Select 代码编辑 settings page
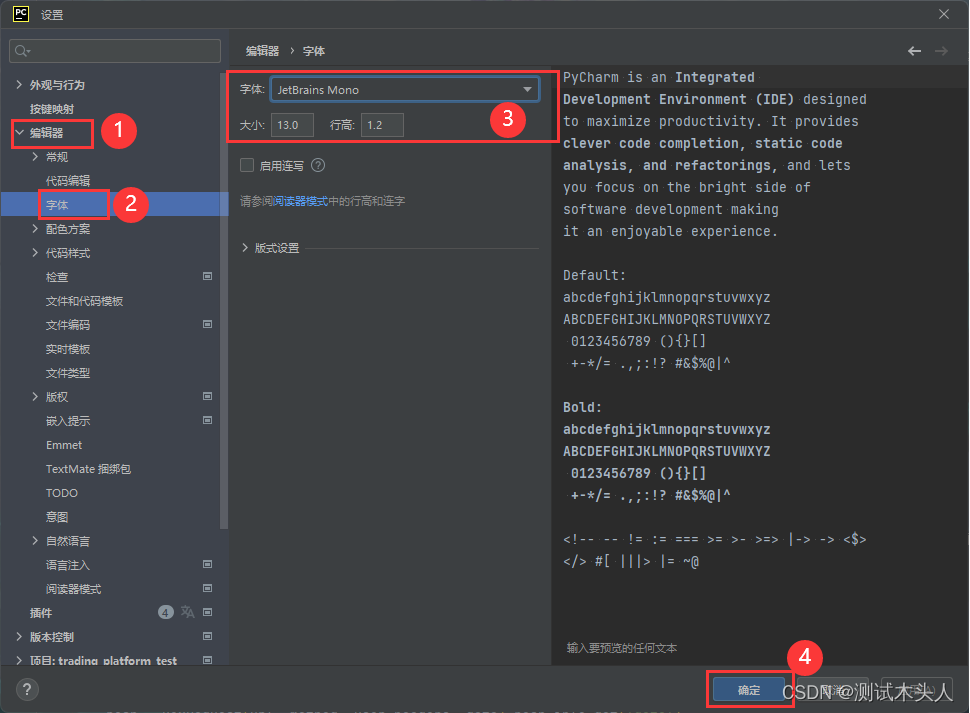 pos(68,181)
